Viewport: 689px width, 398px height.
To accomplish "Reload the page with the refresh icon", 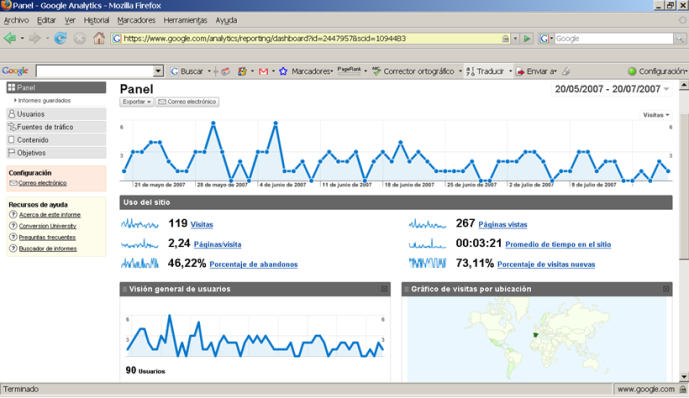I will pos(60,38).
